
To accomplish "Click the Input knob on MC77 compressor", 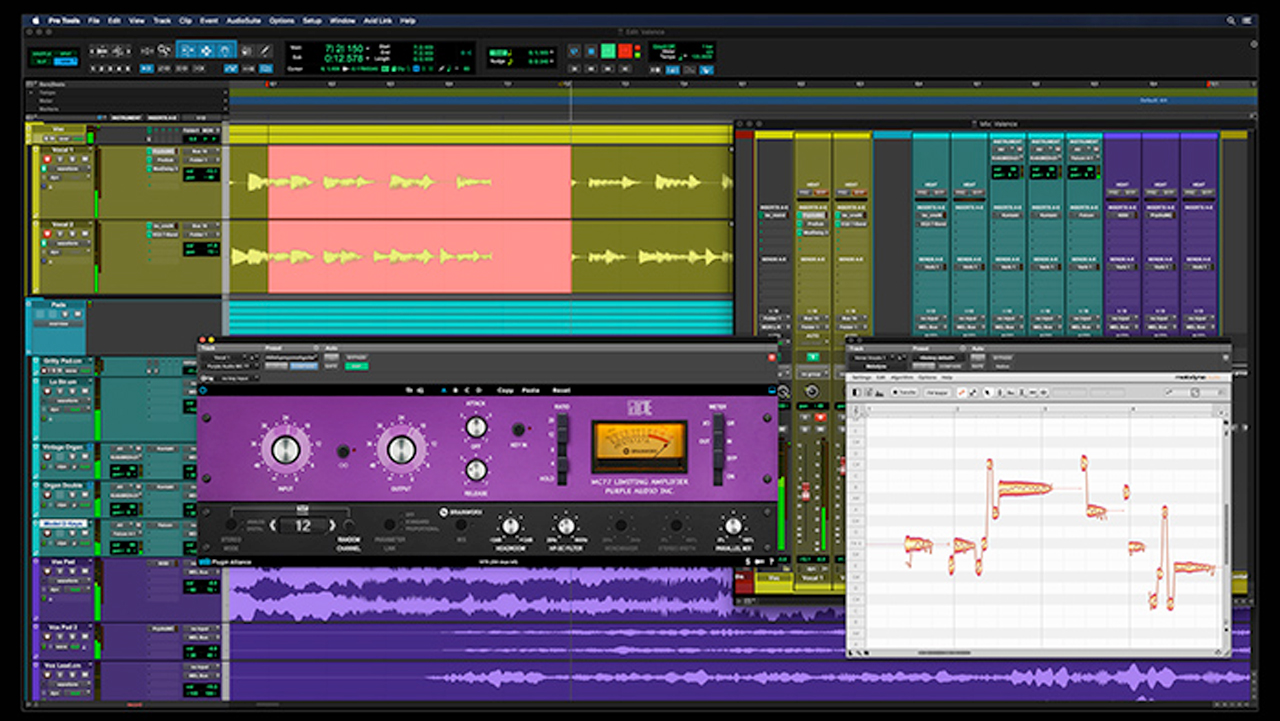I will click(286, 449).
